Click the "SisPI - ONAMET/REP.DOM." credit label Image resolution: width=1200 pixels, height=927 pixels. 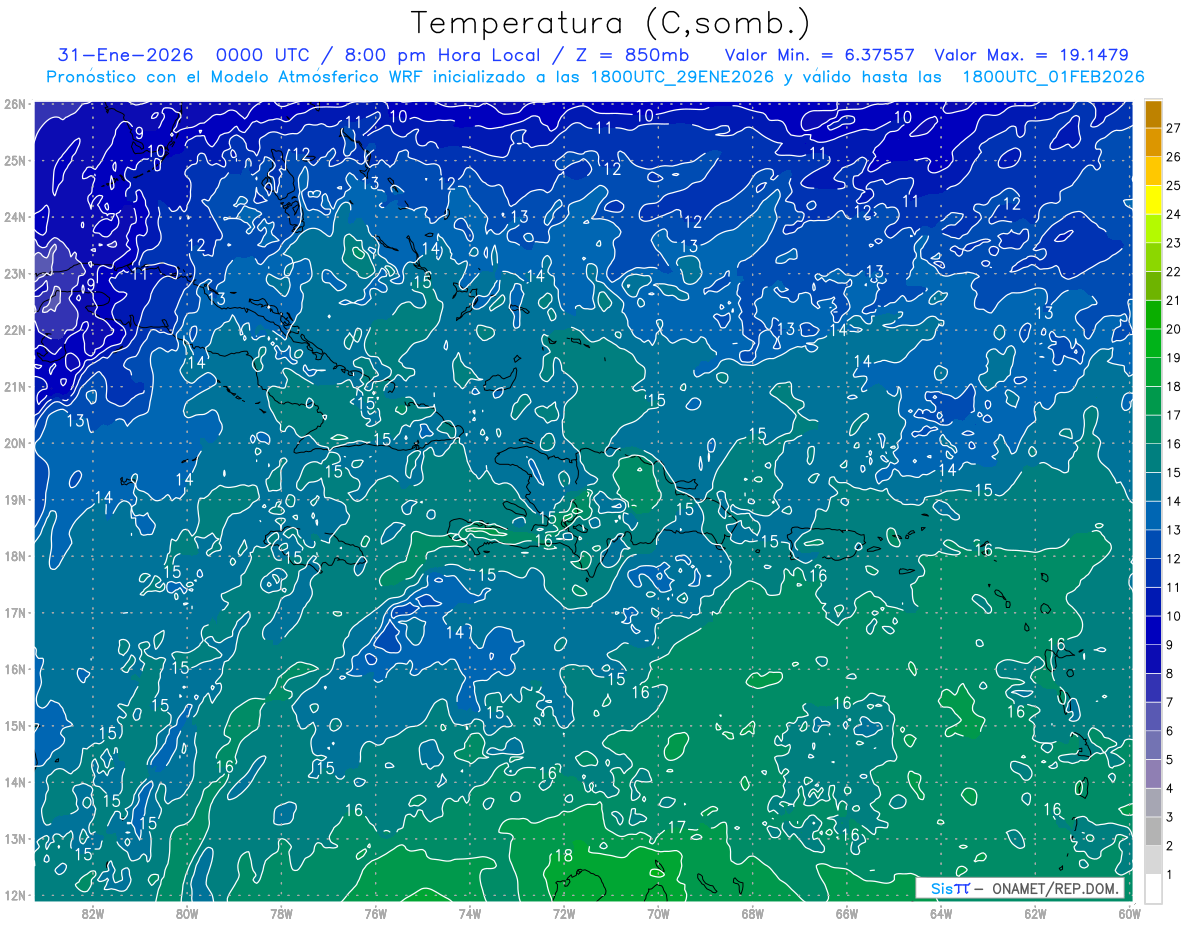(1020, 889)
